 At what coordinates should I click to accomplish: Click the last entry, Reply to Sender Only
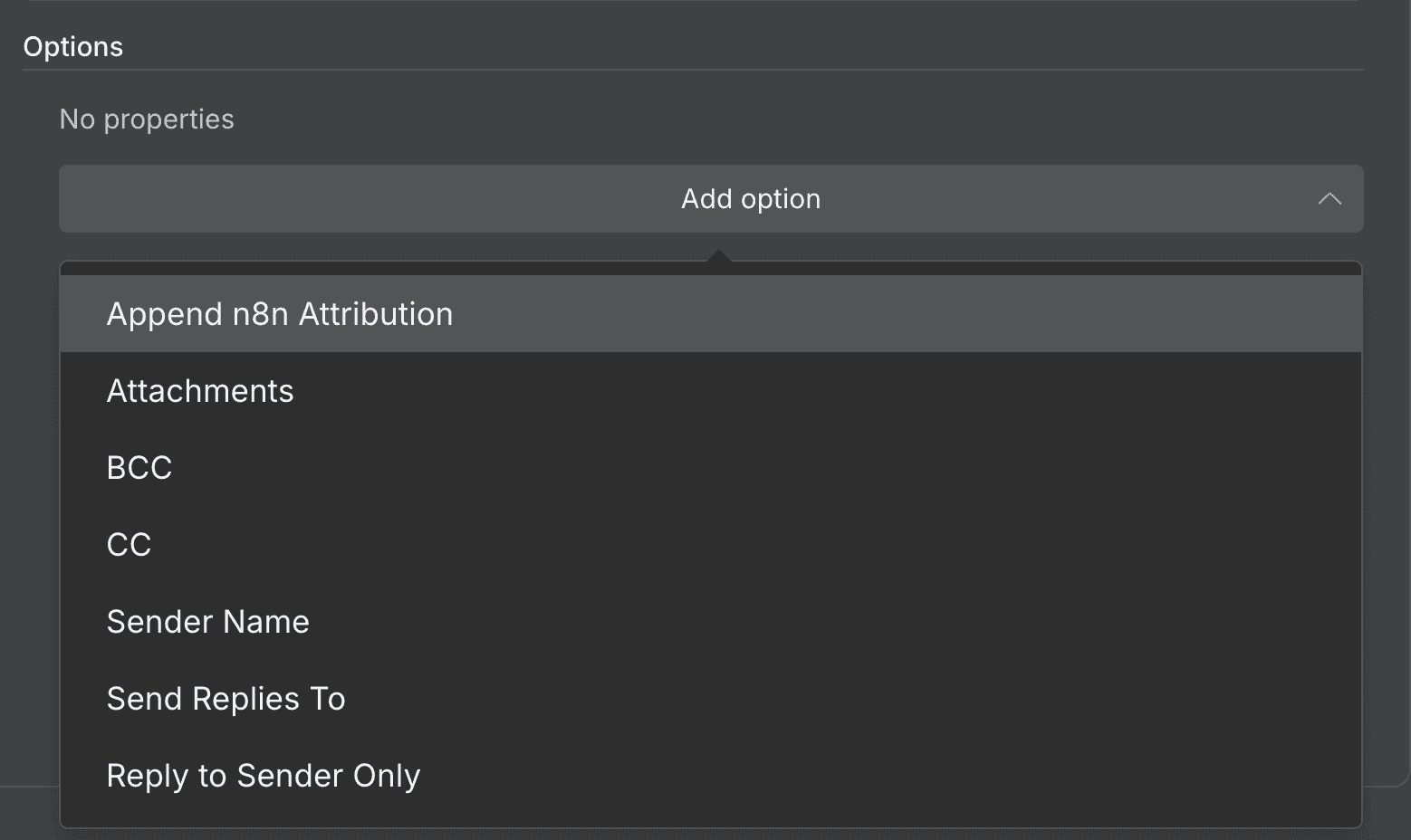264,776
